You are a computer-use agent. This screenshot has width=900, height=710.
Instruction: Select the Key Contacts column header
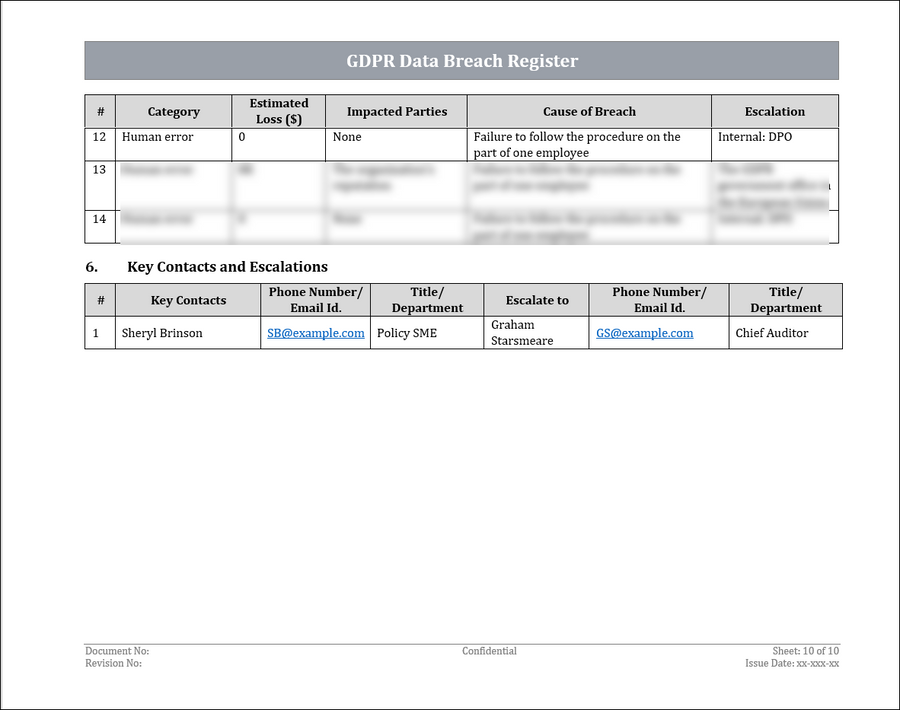(188, 299)
